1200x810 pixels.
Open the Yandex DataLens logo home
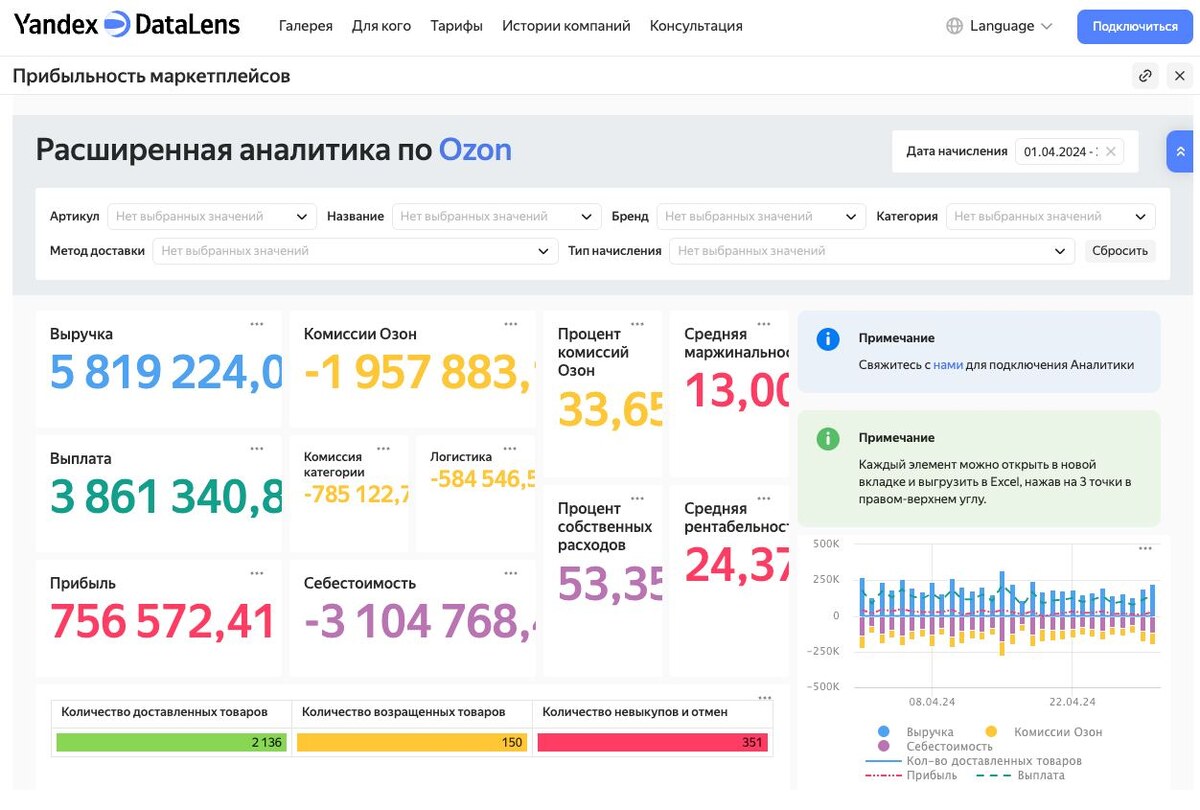127,25
